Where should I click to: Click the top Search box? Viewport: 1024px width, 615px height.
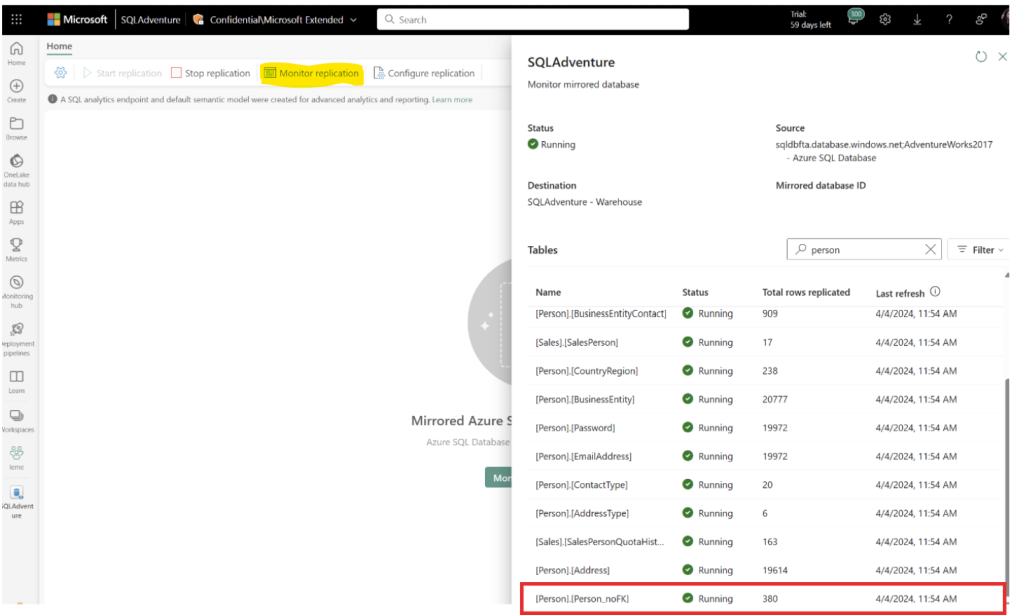click(533, 20)
